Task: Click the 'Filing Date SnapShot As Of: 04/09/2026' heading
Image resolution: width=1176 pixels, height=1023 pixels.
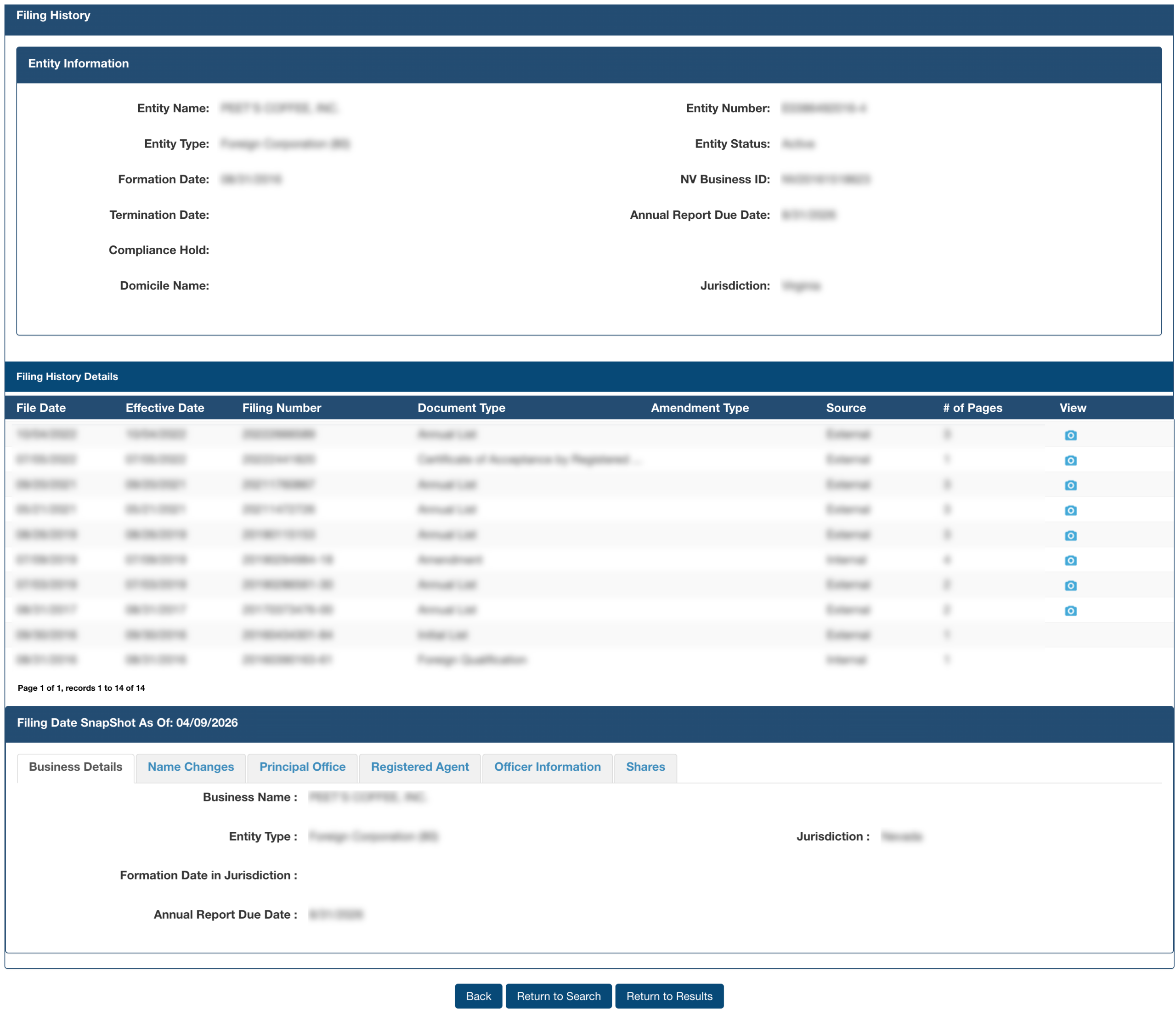Action: 127,723
